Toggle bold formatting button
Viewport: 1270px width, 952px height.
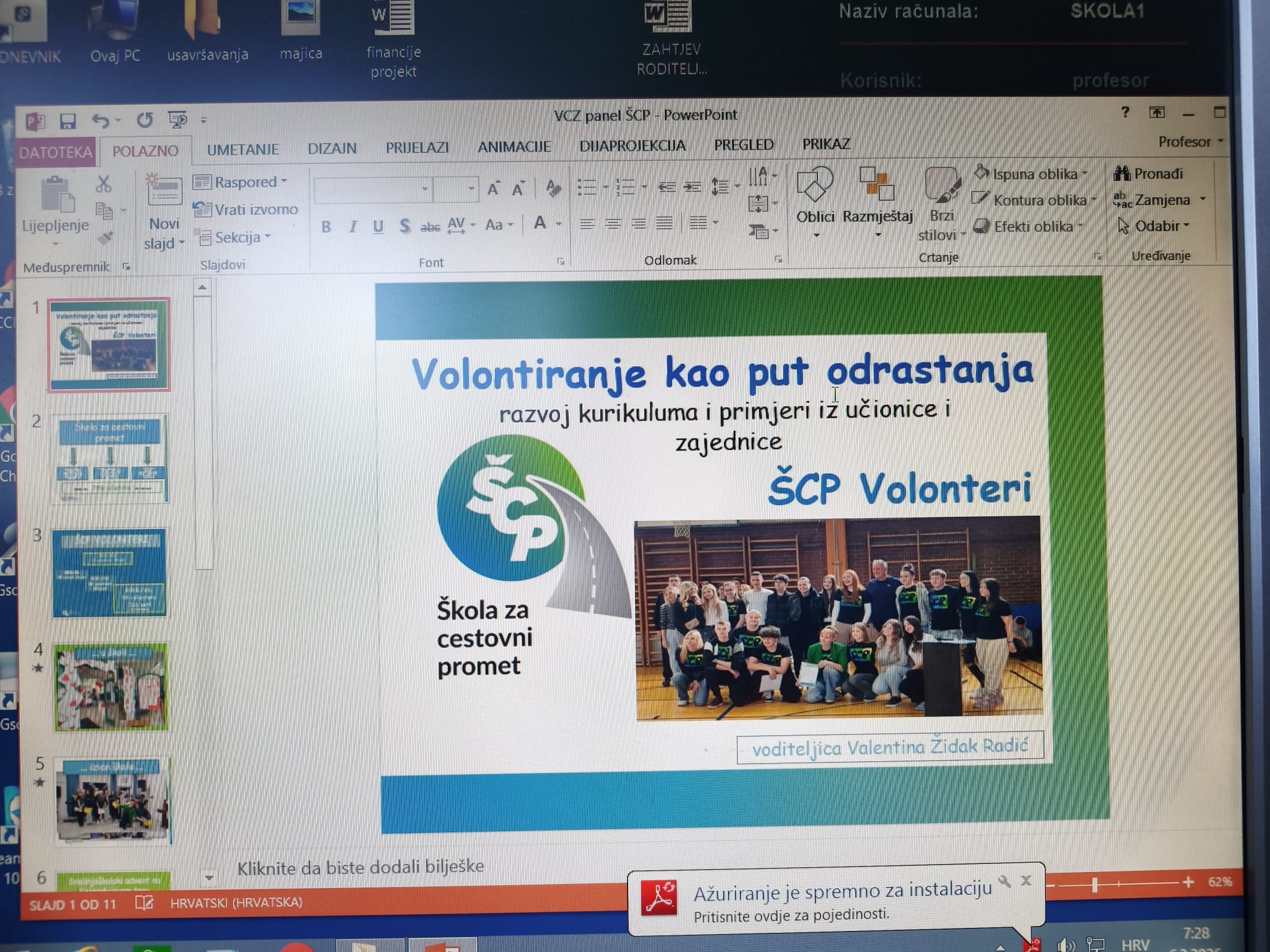(x=326, y=227)
